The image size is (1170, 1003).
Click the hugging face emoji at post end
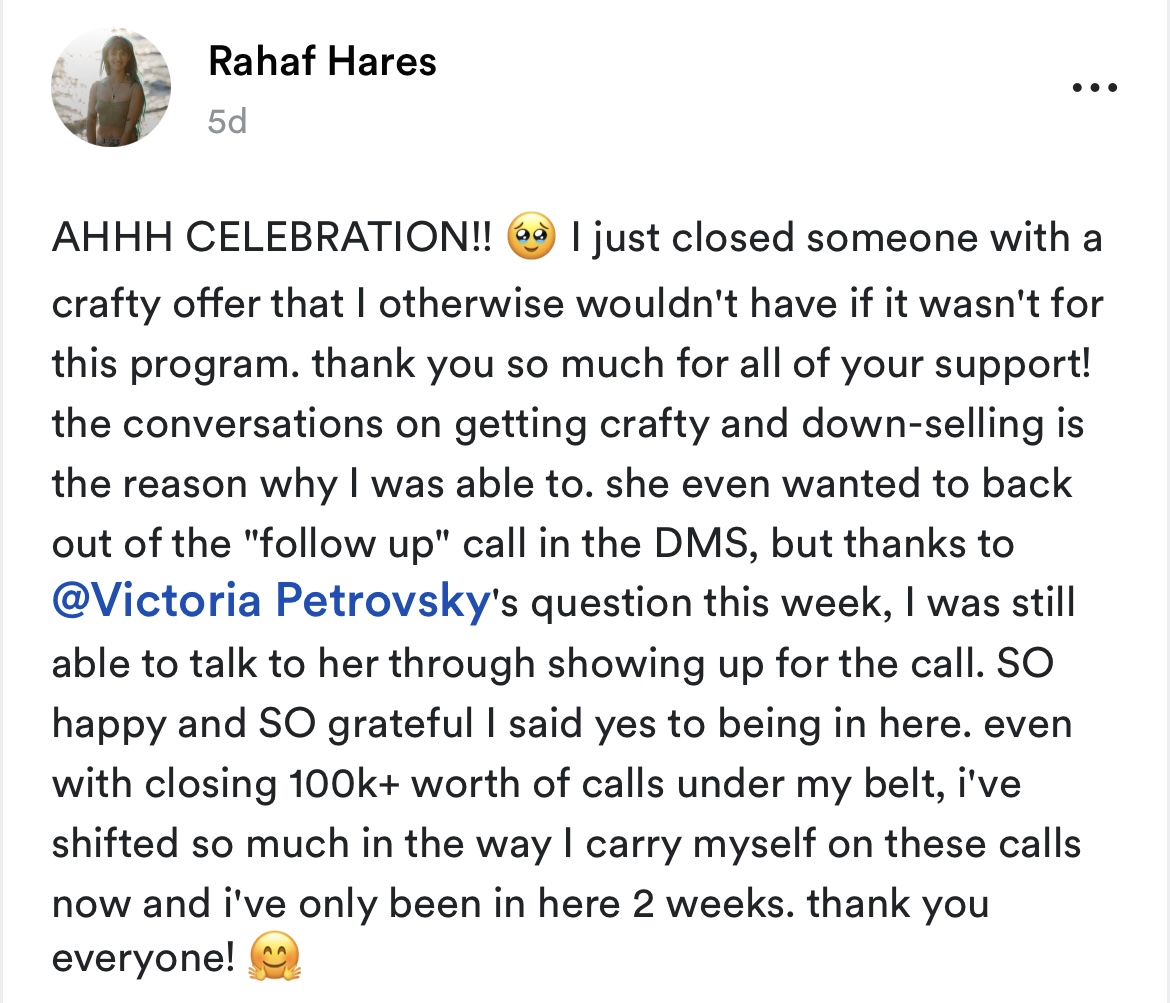click(274, 957)
